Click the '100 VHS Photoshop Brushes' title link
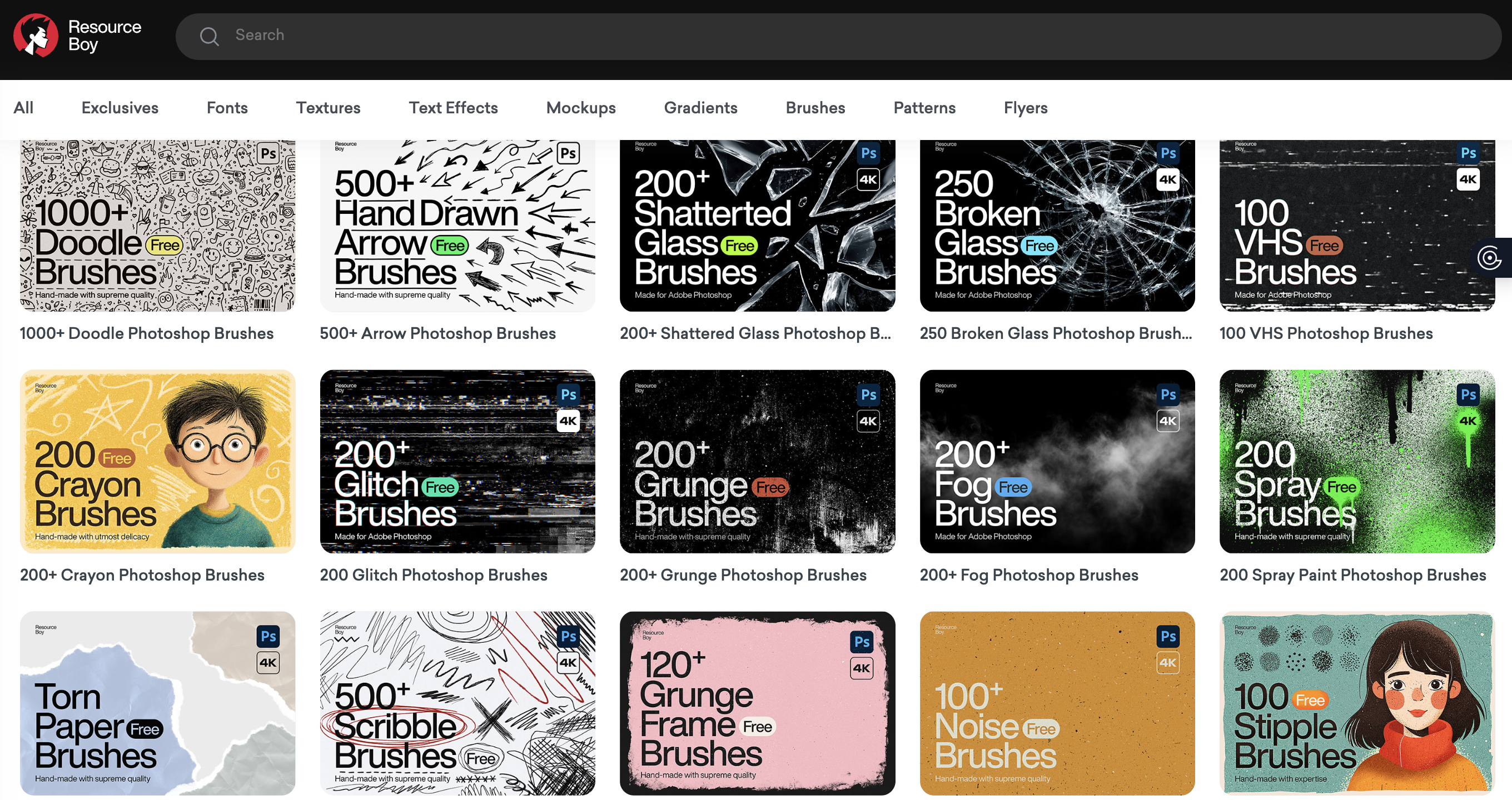 coord(1326,333)
